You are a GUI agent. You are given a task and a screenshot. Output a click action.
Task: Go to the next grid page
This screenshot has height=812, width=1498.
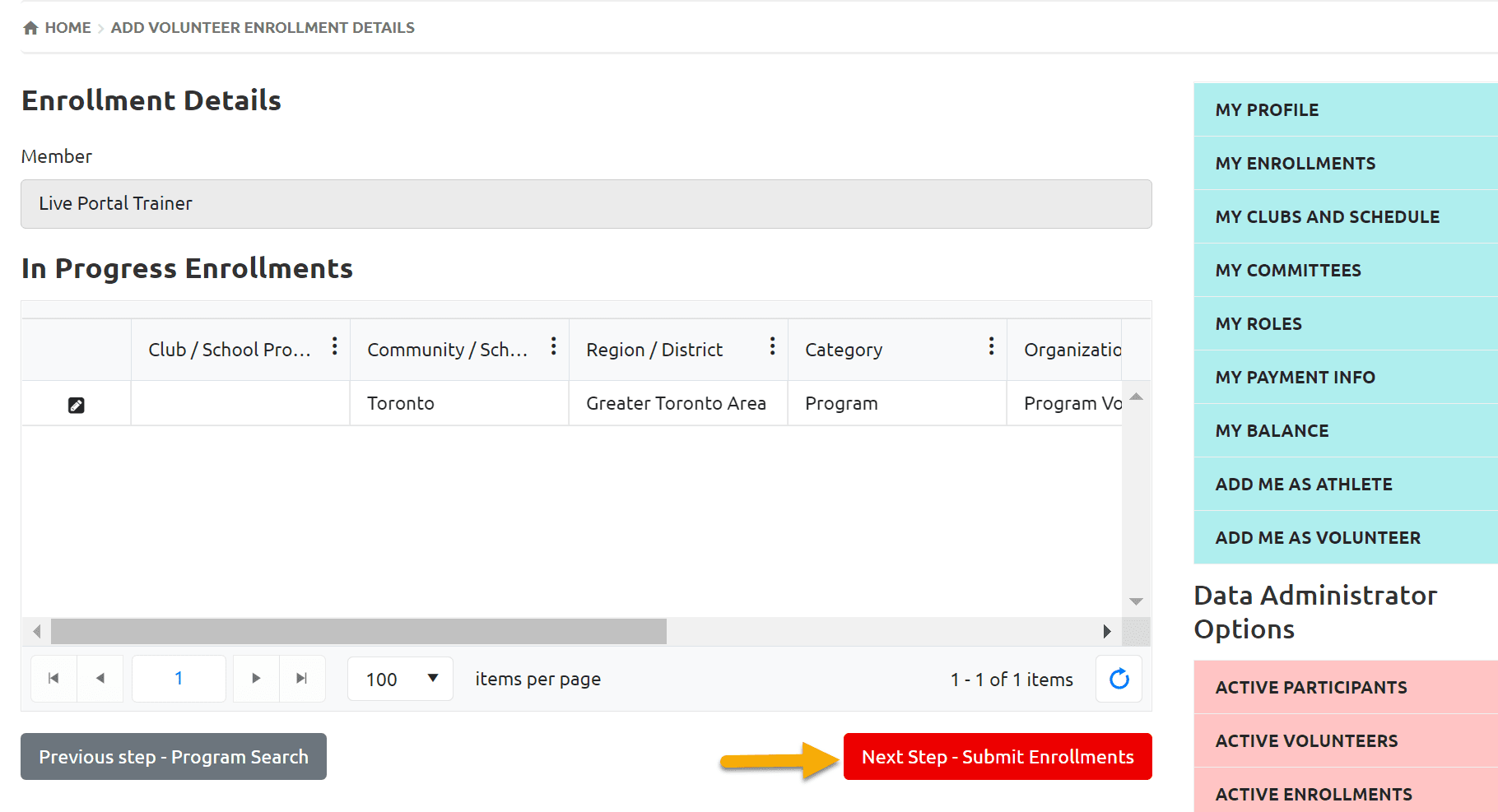256,679
